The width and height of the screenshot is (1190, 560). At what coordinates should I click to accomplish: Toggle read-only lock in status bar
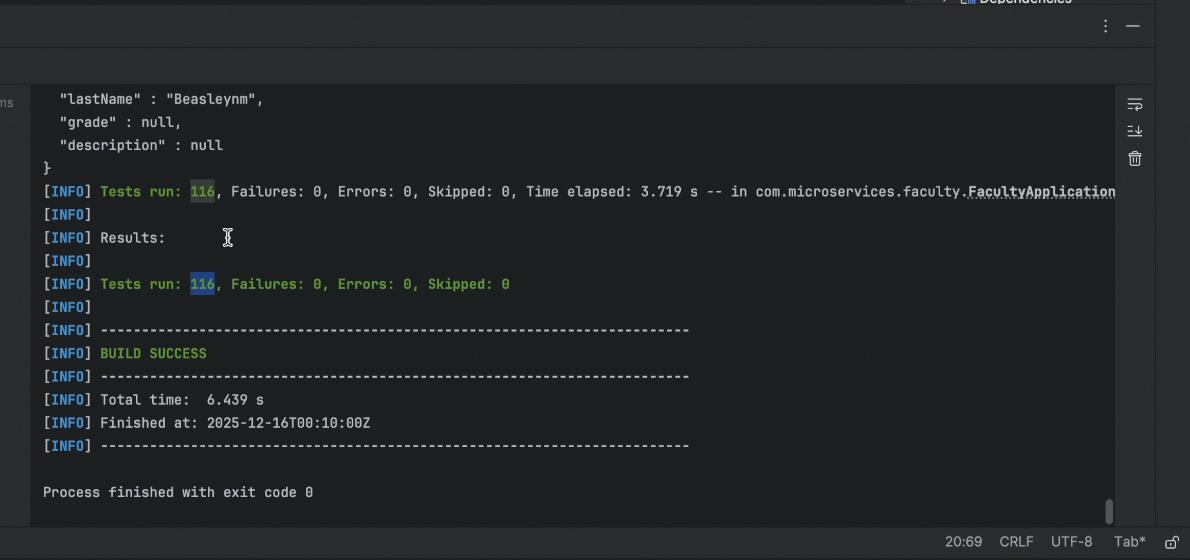(1171, 542)
